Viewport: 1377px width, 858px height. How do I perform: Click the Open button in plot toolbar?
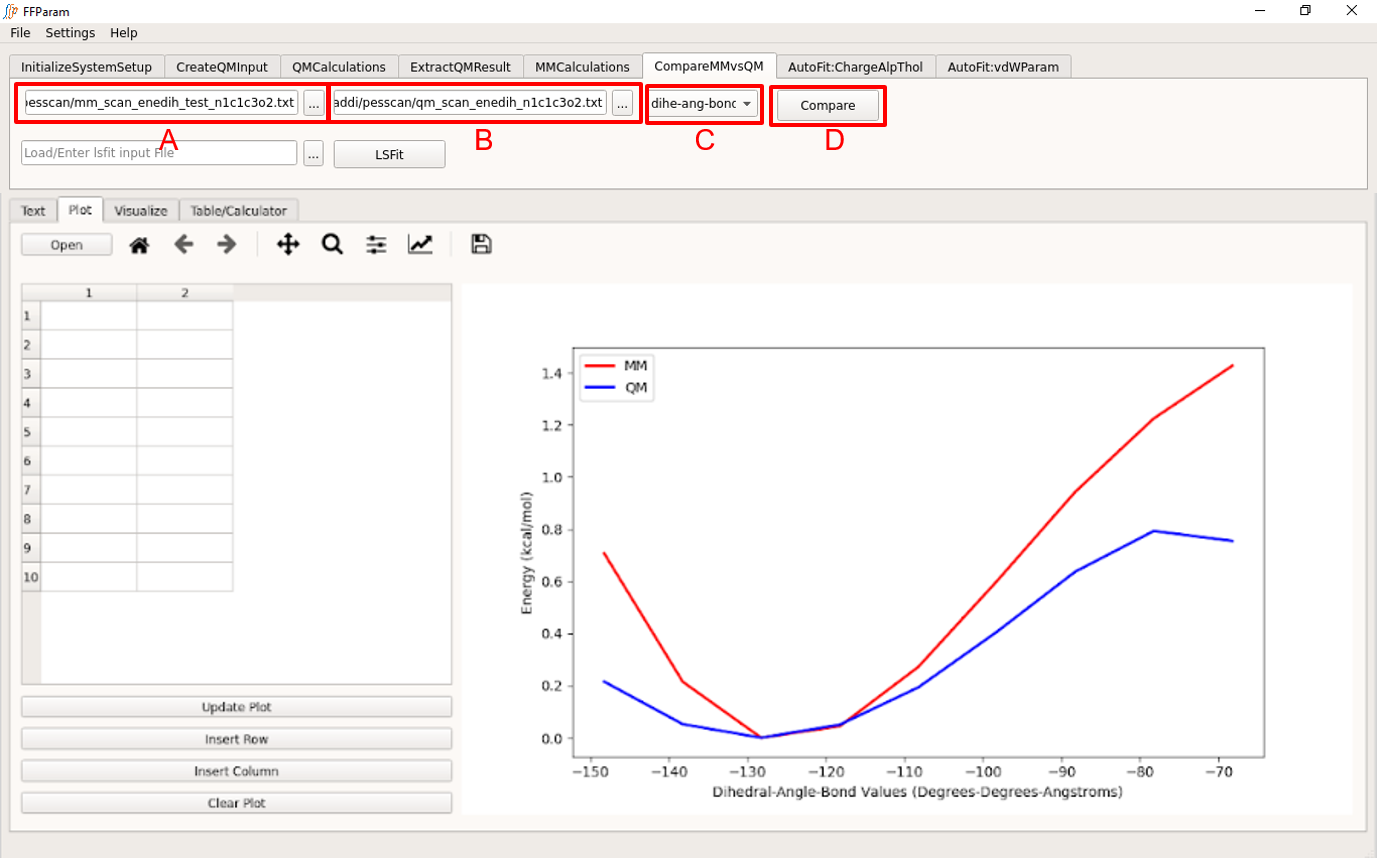coord(66,245)
